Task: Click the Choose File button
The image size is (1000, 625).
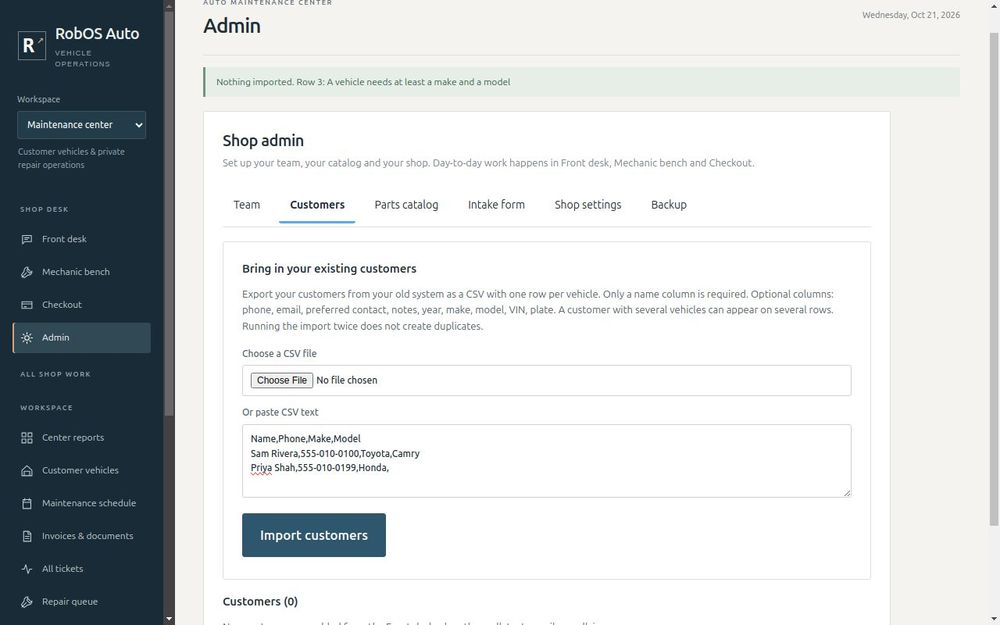Action: coord(281,380)
